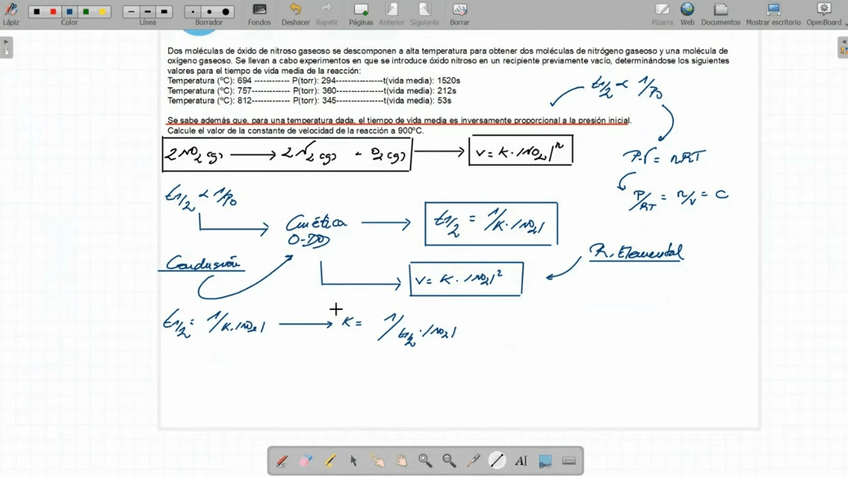Go to the Siguiente page
This screenshot has height=477, width=848.
coord(425,14)
